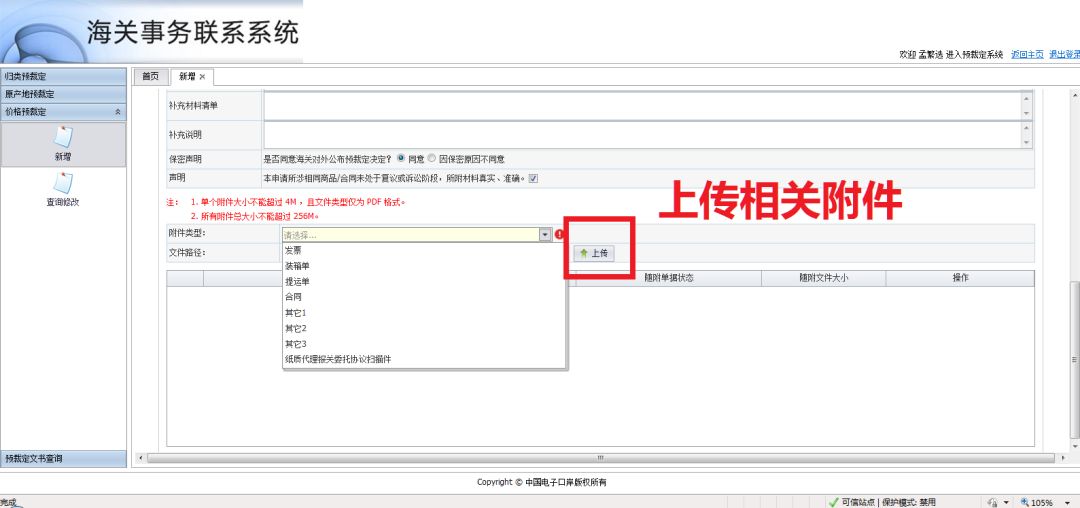The height and width of the screenshot is (508, 1080).
Task: Click the 返回主页 link
Action: click(1027, 54)
